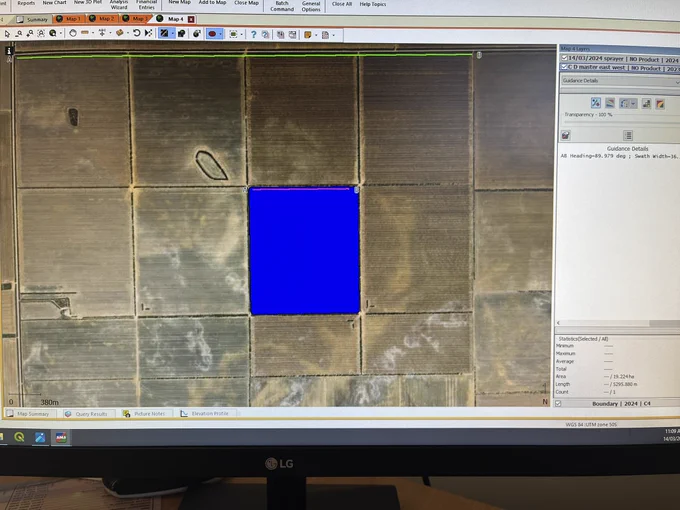Open the ruler measure tool dropdown arrow

pyautogui.click(x=92, y=33)
